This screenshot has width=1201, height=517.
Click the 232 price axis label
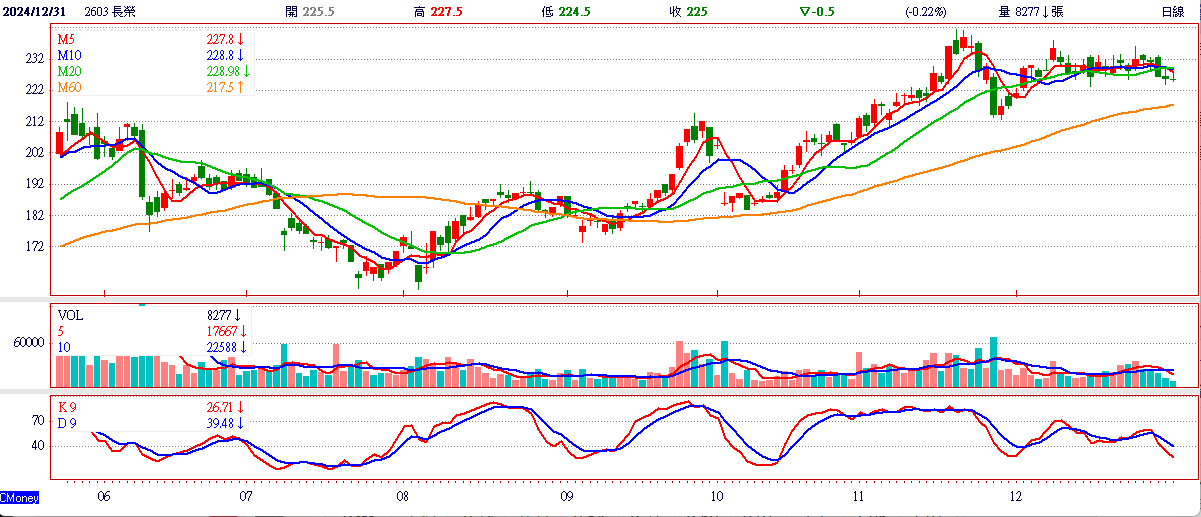click(x=34, y=59)
